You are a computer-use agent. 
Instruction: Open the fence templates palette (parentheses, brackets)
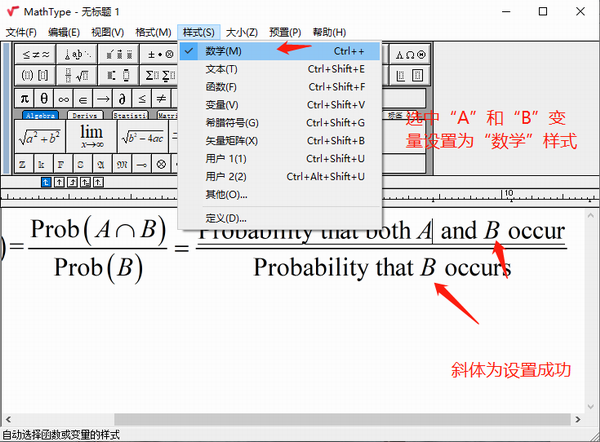(36, 75)
